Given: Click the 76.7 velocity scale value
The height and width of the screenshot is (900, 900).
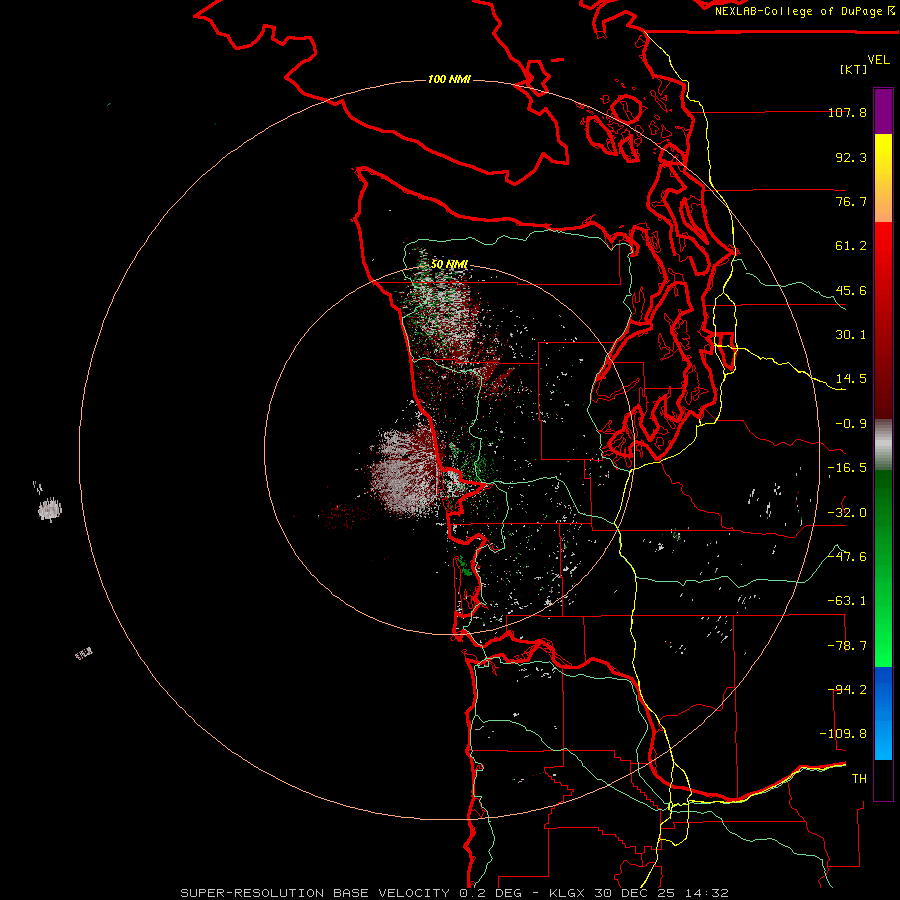Looking at the screenshot, I should tap(851, 201).
